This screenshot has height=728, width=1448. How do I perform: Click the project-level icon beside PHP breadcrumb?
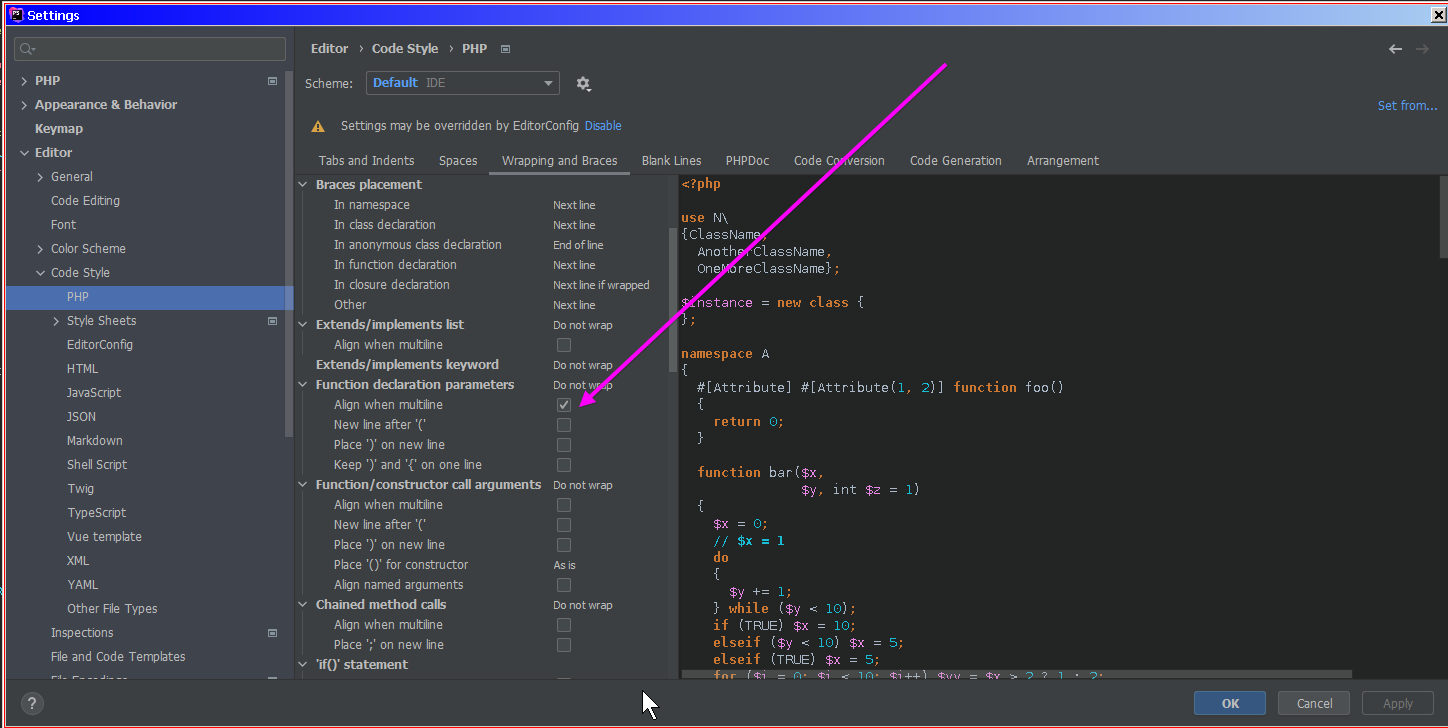[506, 49]
